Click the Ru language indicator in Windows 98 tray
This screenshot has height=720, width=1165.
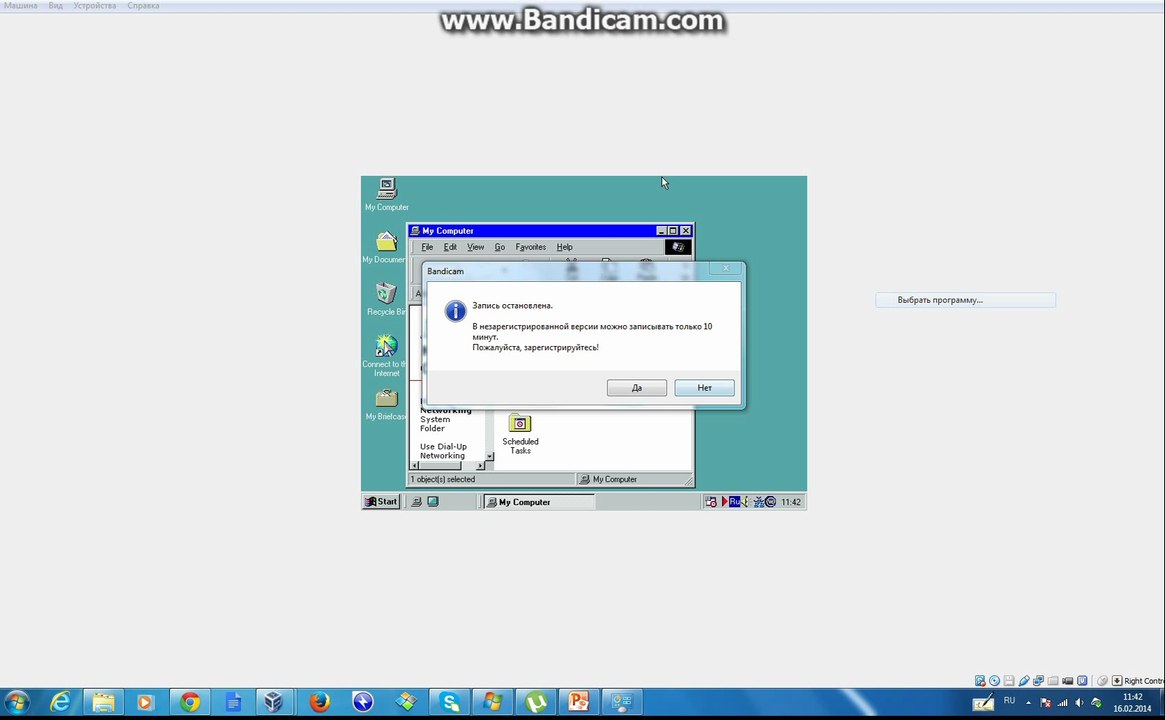(x=735, y=502)
